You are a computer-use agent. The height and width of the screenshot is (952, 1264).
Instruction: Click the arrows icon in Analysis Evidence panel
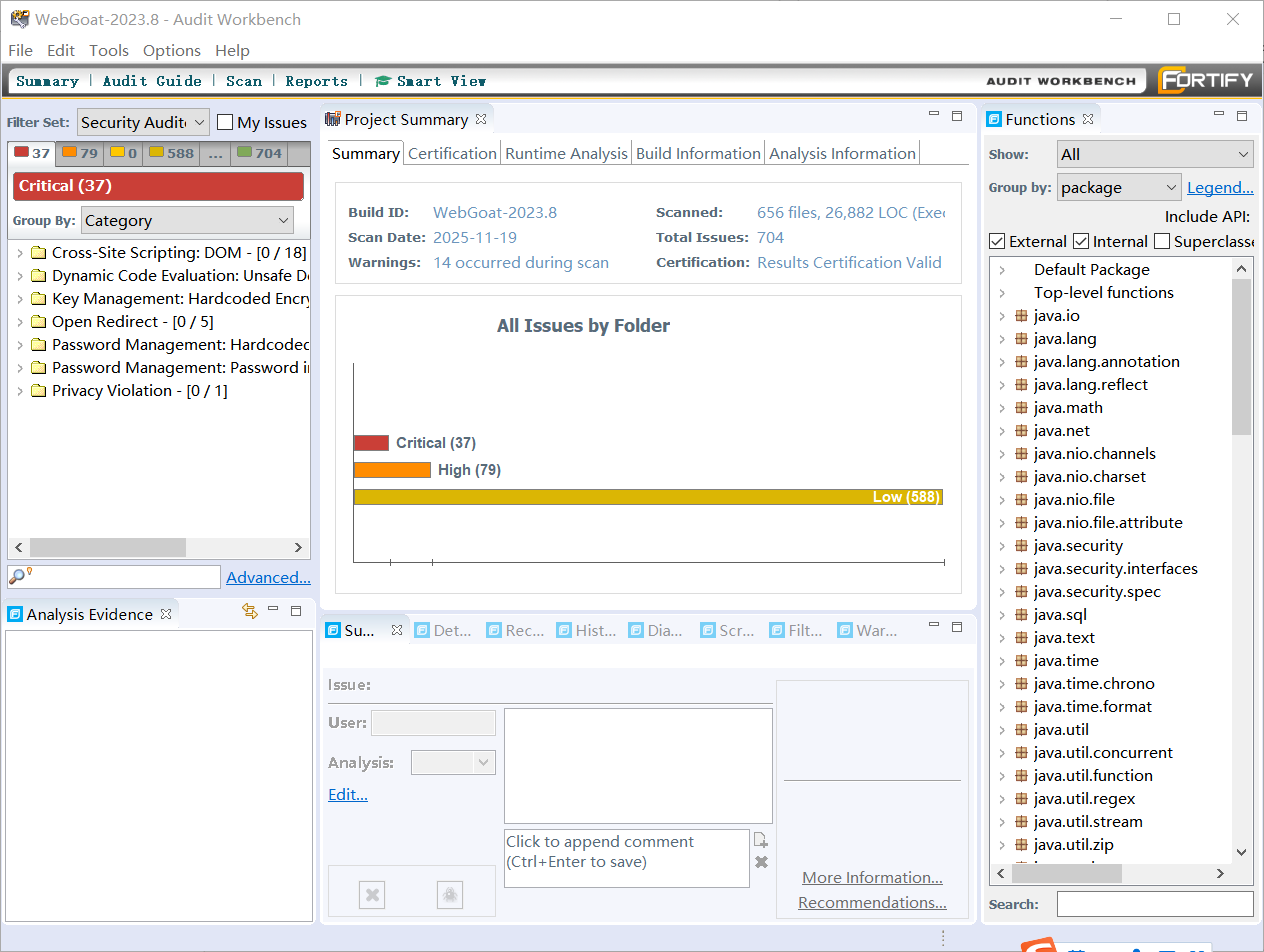point(250,611)
